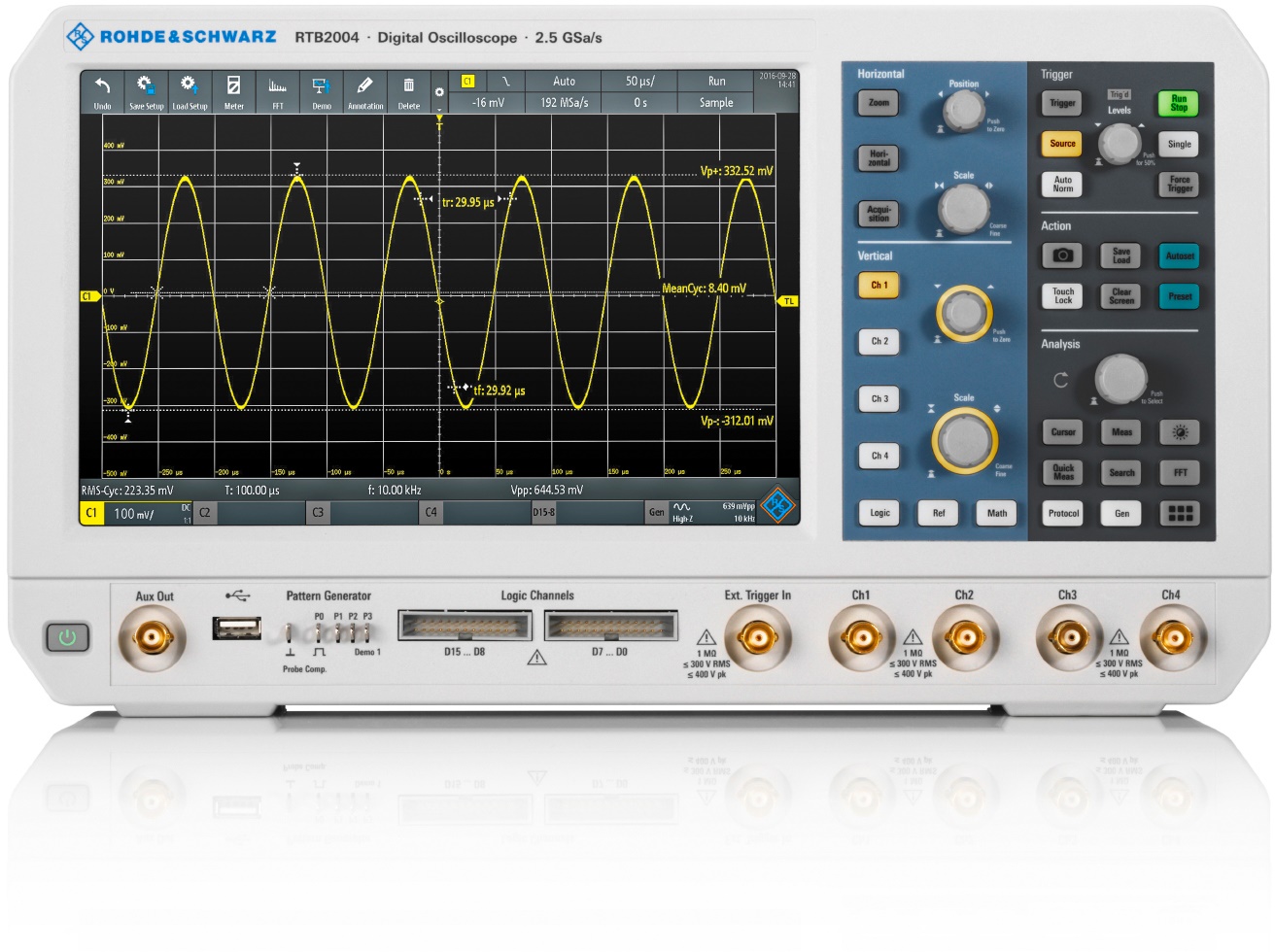Toggle the Ch 1 channel button
Viewport: 1275px width, 952px height.
(879, 286)
